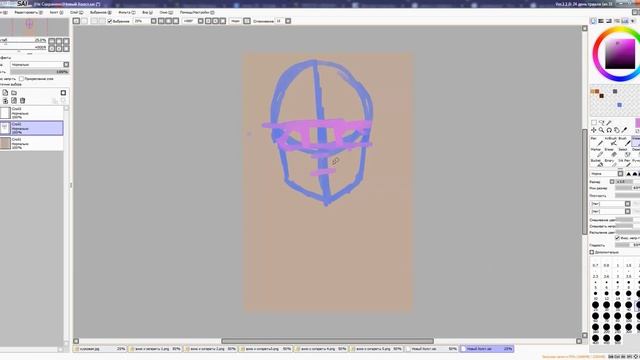Toggle the color wheel panel icon
640x360 pixels.
tap(593, 21)
